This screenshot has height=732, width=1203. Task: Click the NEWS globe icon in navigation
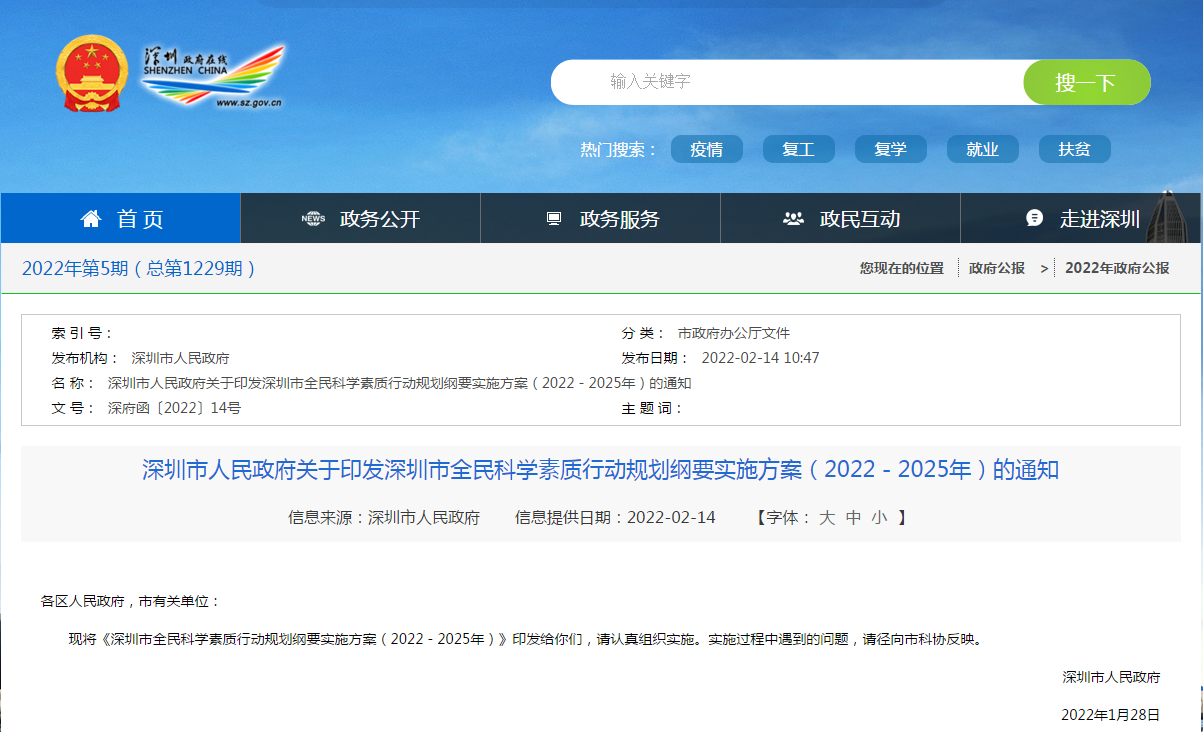[313, 219]
